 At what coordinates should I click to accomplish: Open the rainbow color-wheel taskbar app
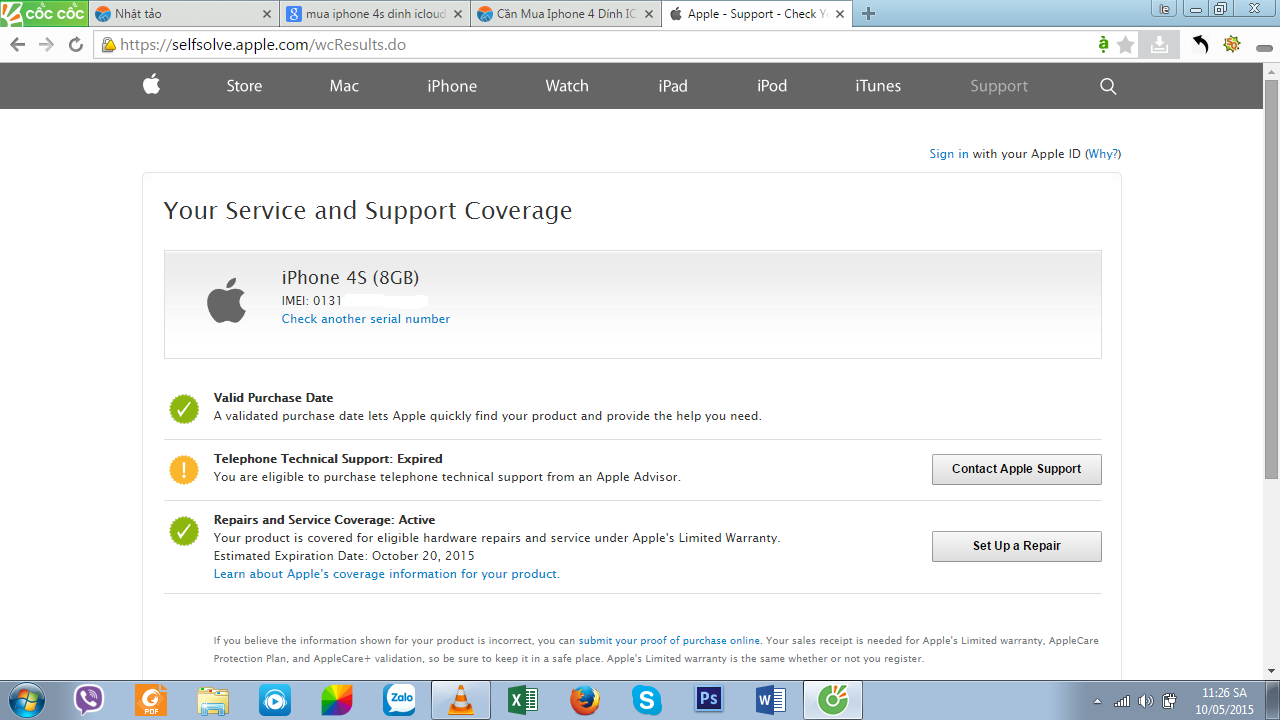click(337, 700)
